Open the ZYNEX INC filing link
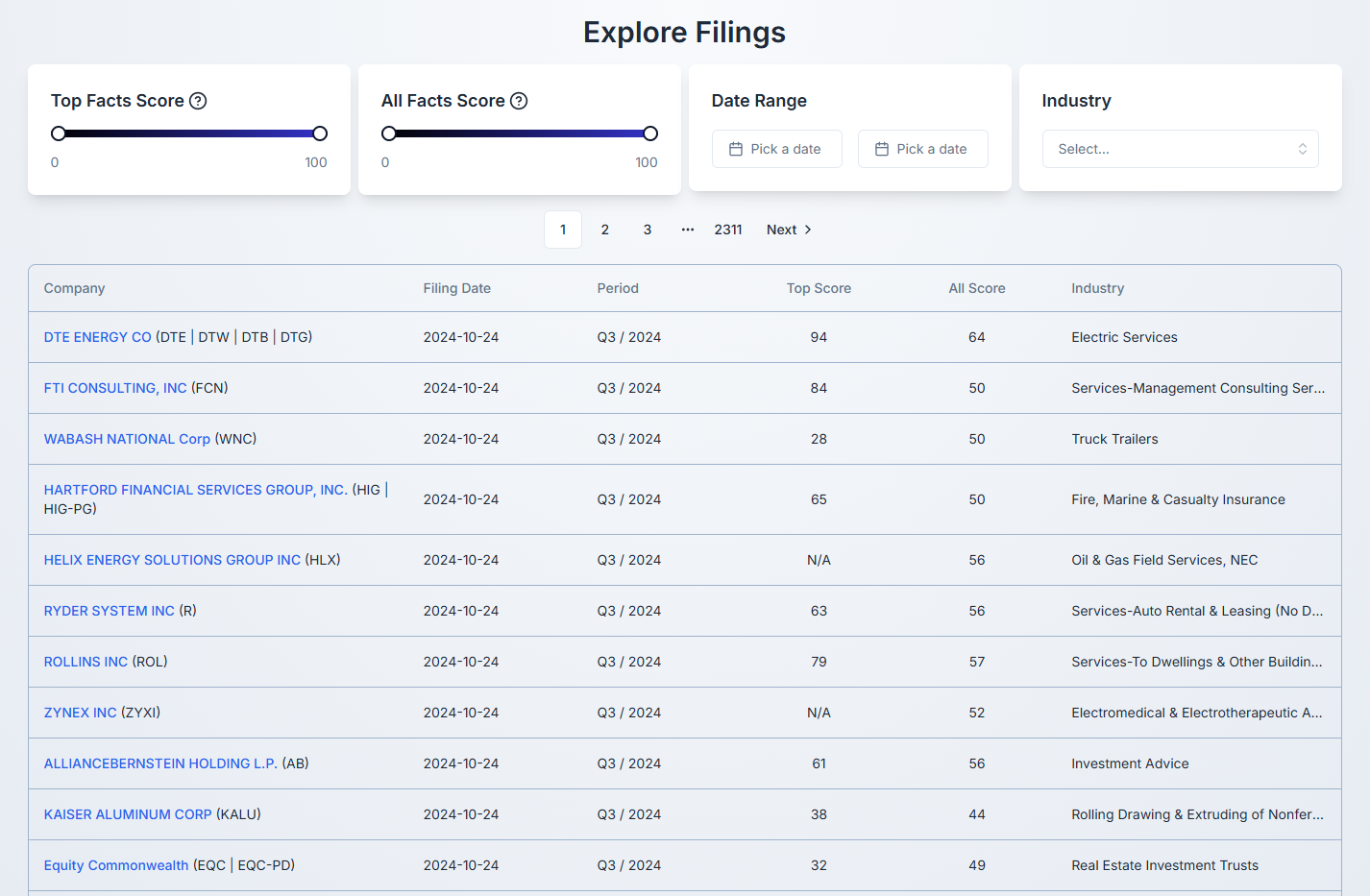Image resolution: width=1370 pixels, height=896 pixels. 80,713
